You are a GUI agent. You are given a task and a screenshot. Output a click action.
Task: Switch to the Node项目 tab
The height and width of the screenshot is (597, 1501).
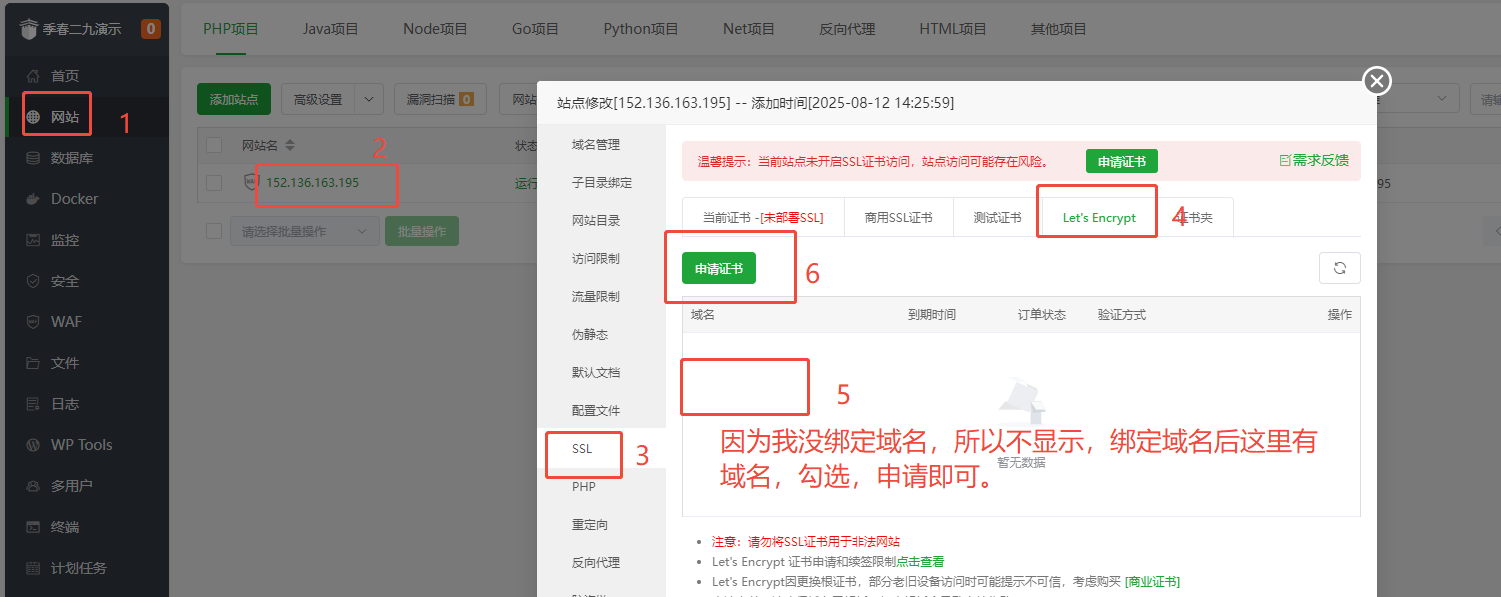435,29
